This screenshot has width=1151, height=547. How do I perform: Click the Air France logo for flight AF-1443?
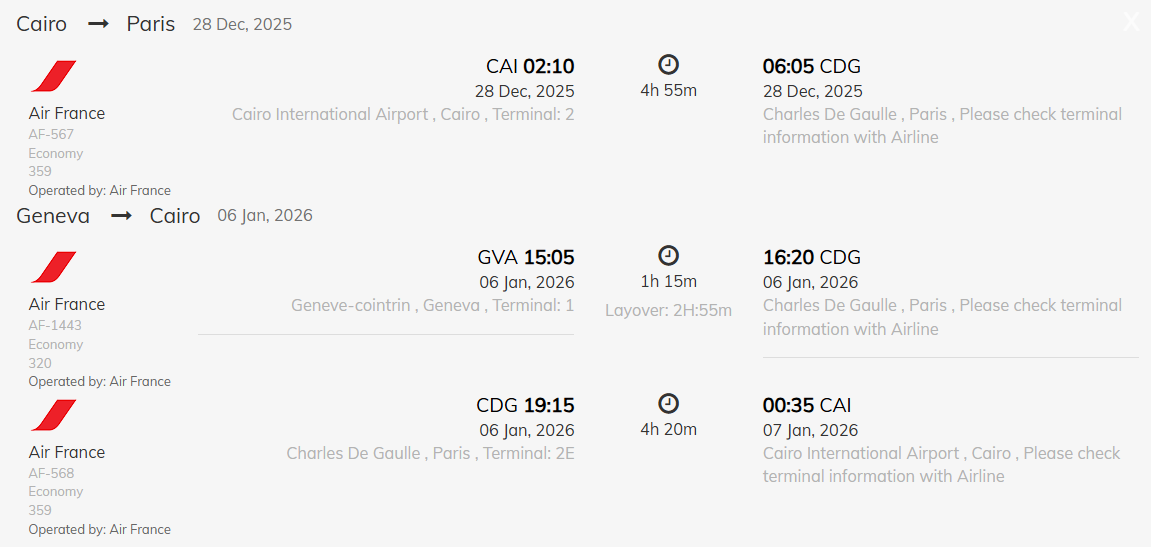[x=53, y=268]
